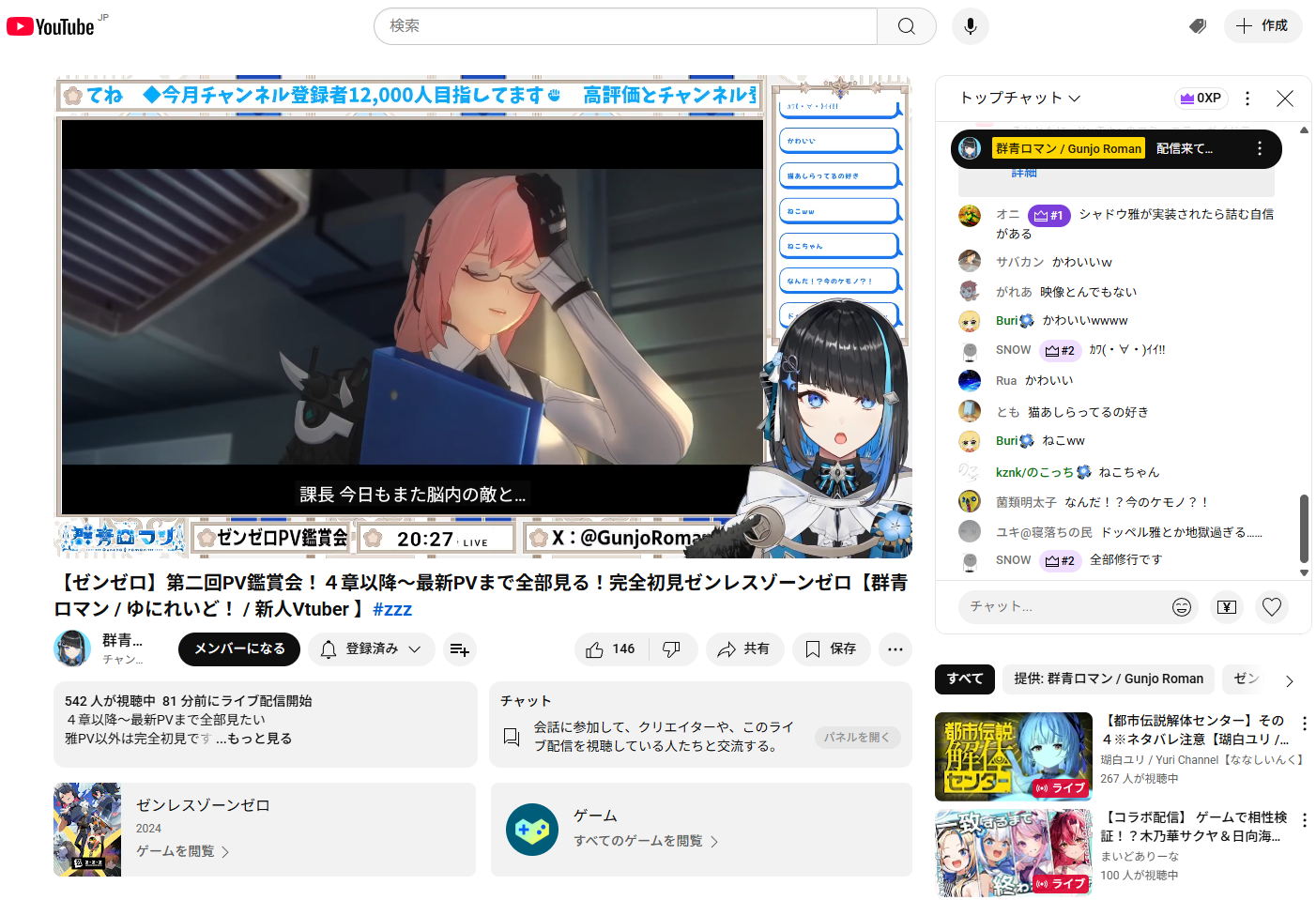The height and width of the screenshot is (900, 1316).
Task: Show more chips with the right arrow
Action: click(1290, 681)
